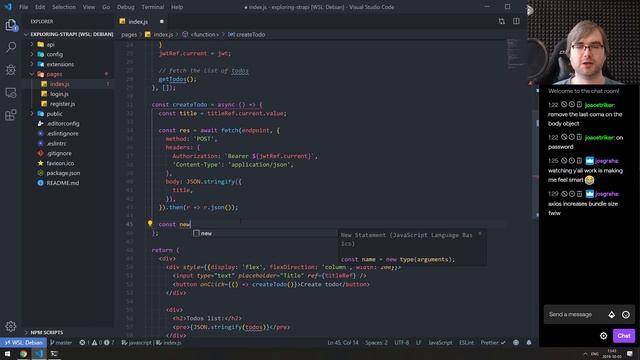Click the bits icon in chat input

611,314
